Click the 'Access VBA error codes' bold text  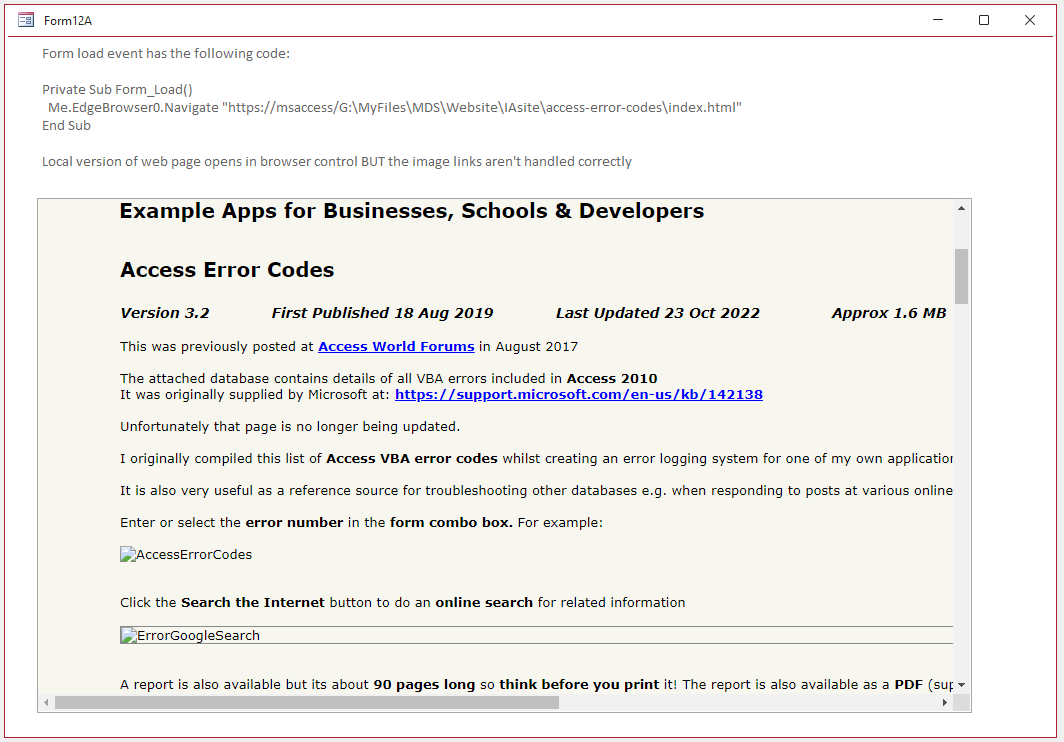tap(412, 458)
